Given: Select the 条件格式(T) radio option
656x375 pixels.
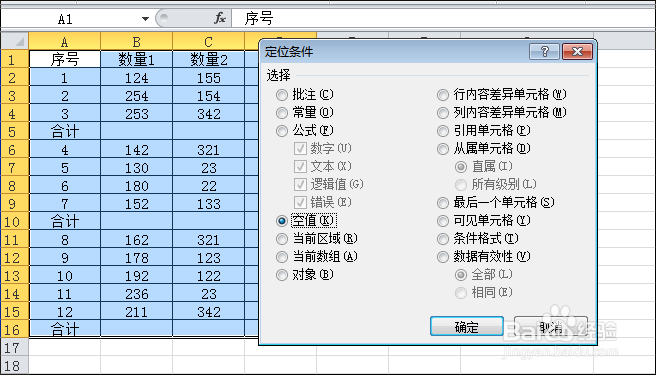Looking at the screenshot, I should (x=477, y=239).
